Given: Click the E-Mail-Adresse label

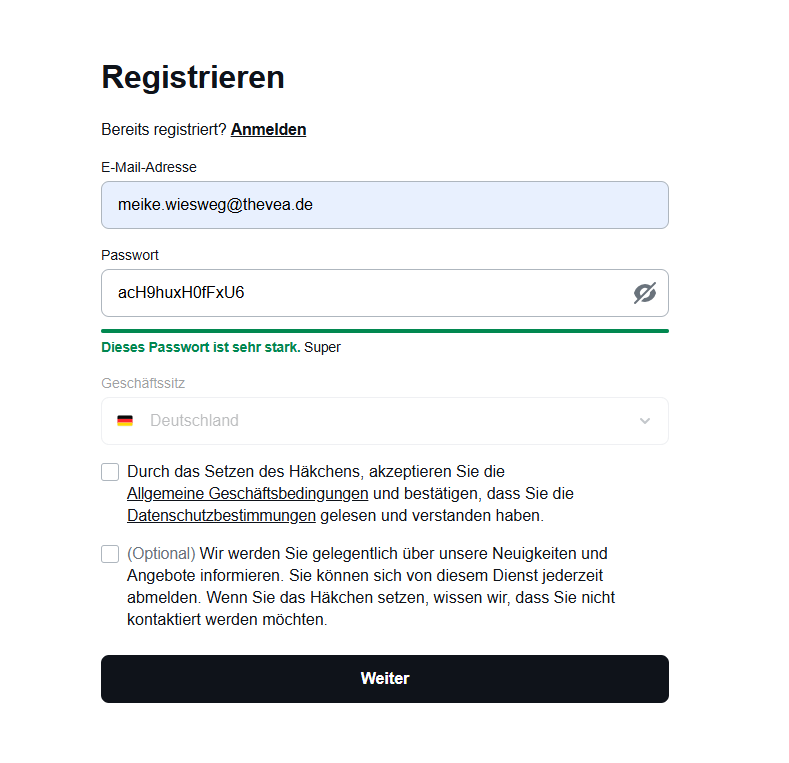Looking at the screenshot, I should click(149, 167).
